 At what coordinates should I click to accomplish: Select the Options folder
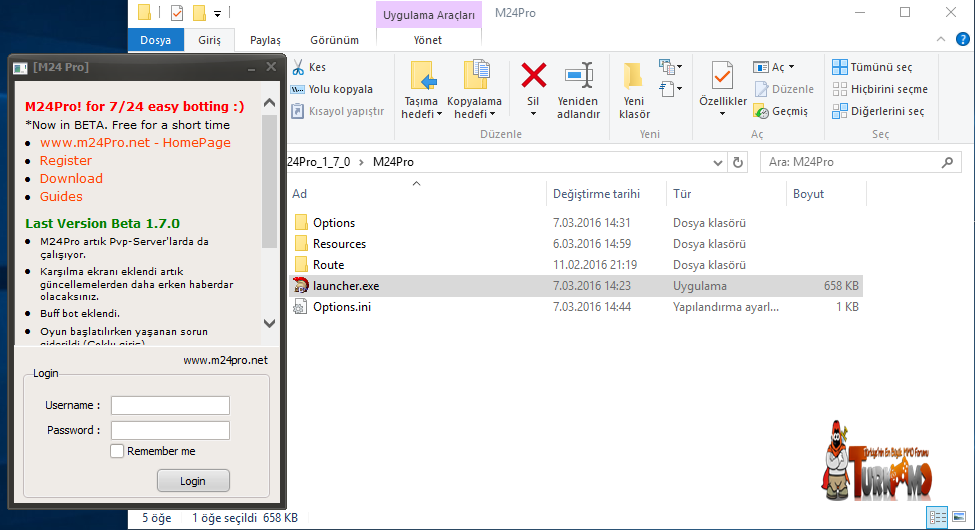click(575, 223)
